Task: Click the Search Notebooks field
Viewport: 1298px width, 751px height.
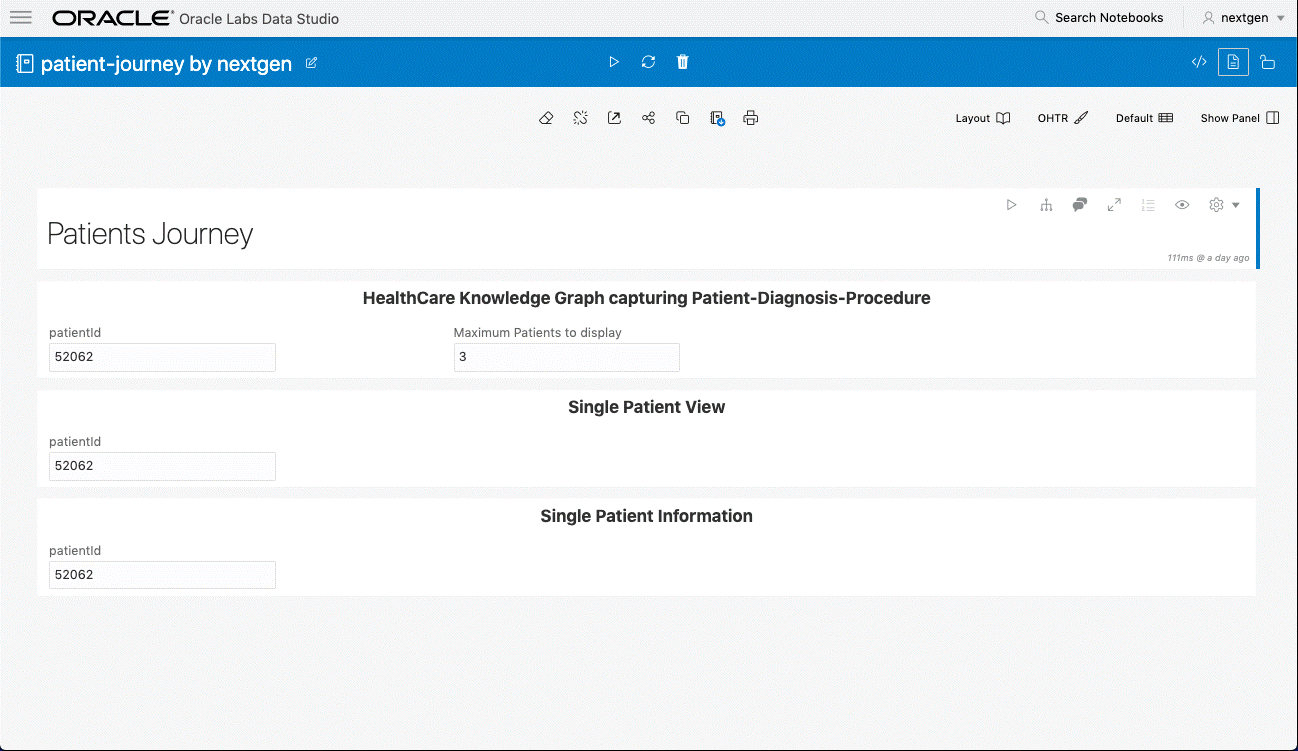Action: 1099,18
